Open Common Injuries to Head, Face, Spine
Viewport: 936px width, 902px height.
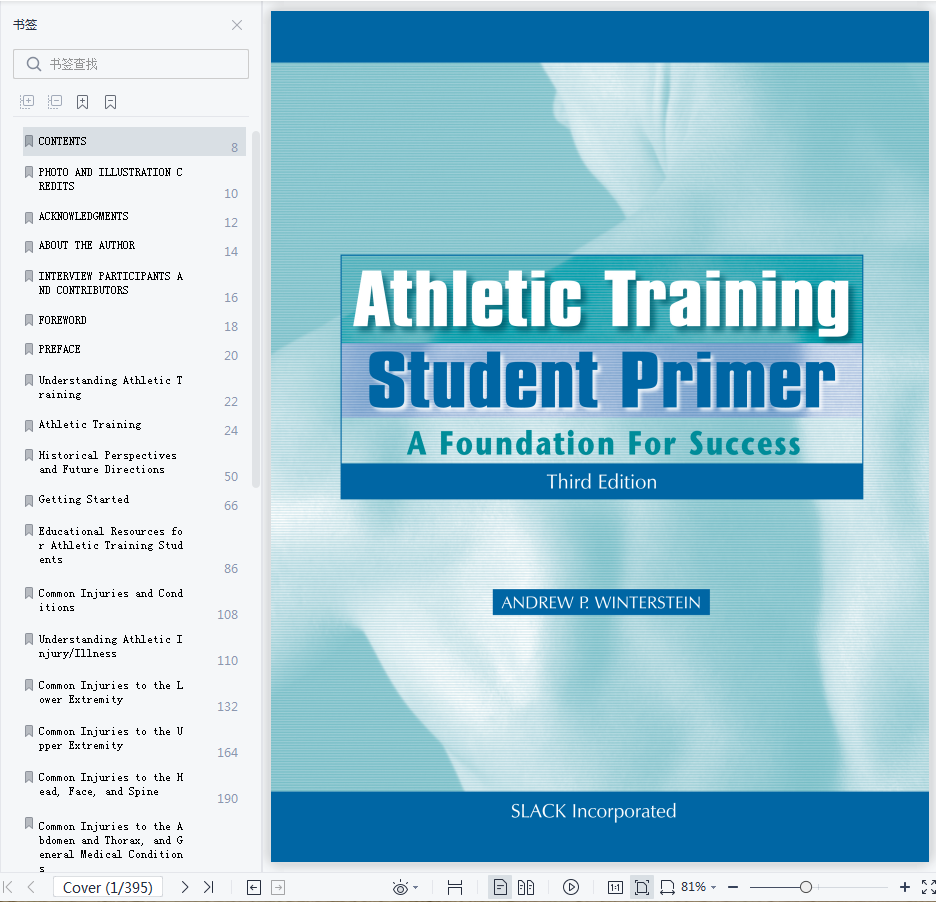(x=134, y=784)
